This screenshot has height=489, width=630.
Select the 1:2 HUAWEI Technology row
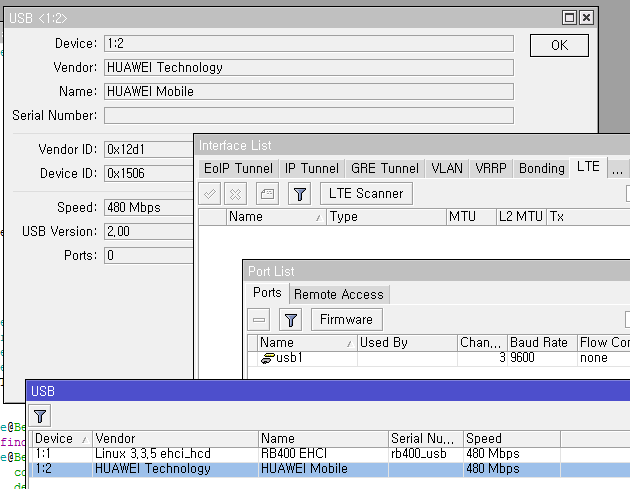point(329,469)
